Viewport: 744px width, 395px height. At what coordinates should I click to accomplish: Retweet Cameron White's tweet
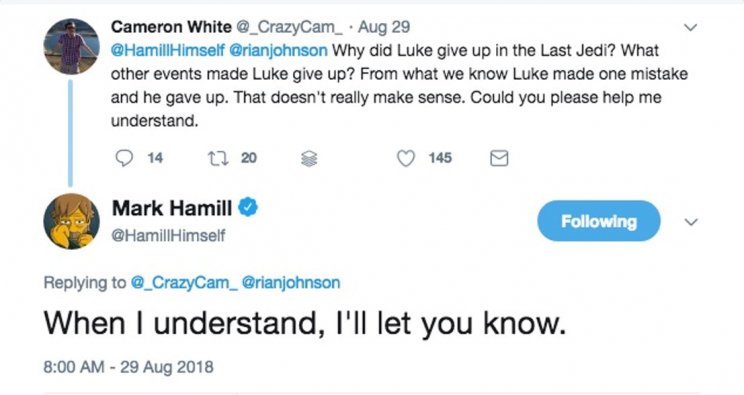pos(218,158)
